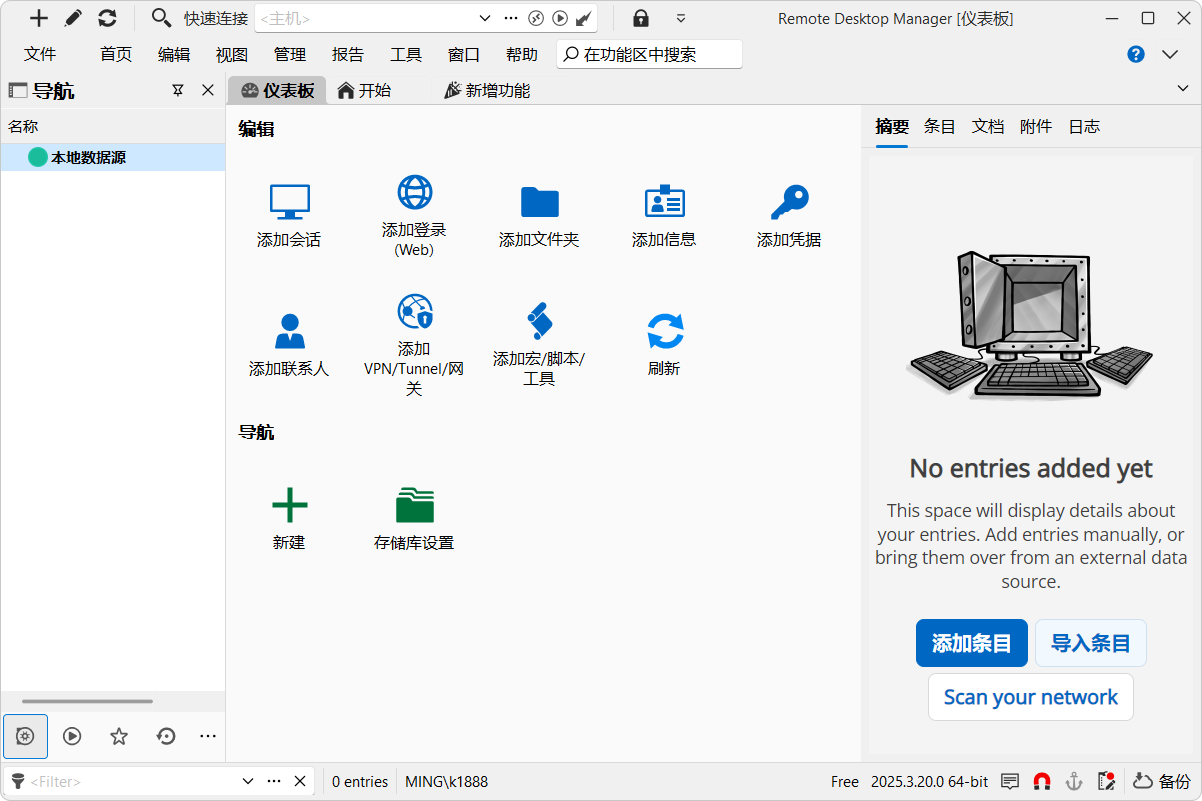Switch to the Dashboard tab (仪表板)

tap(278, 90)
